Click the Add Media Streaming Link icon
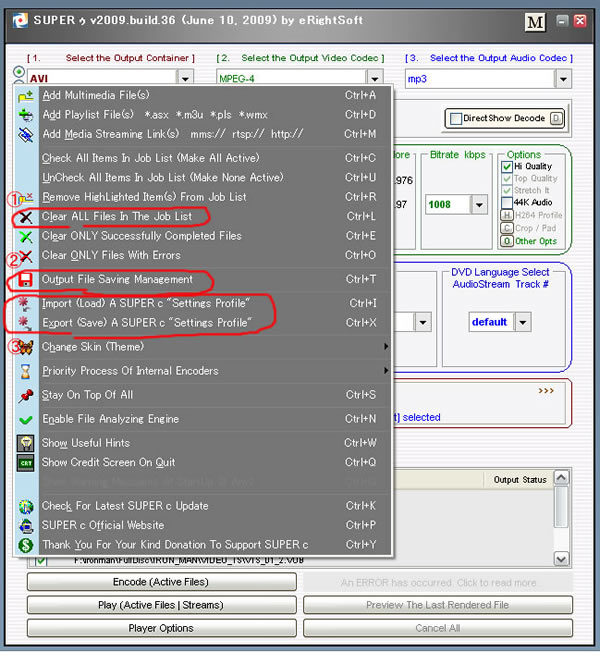The image size is (600, 652). [26, 134]
